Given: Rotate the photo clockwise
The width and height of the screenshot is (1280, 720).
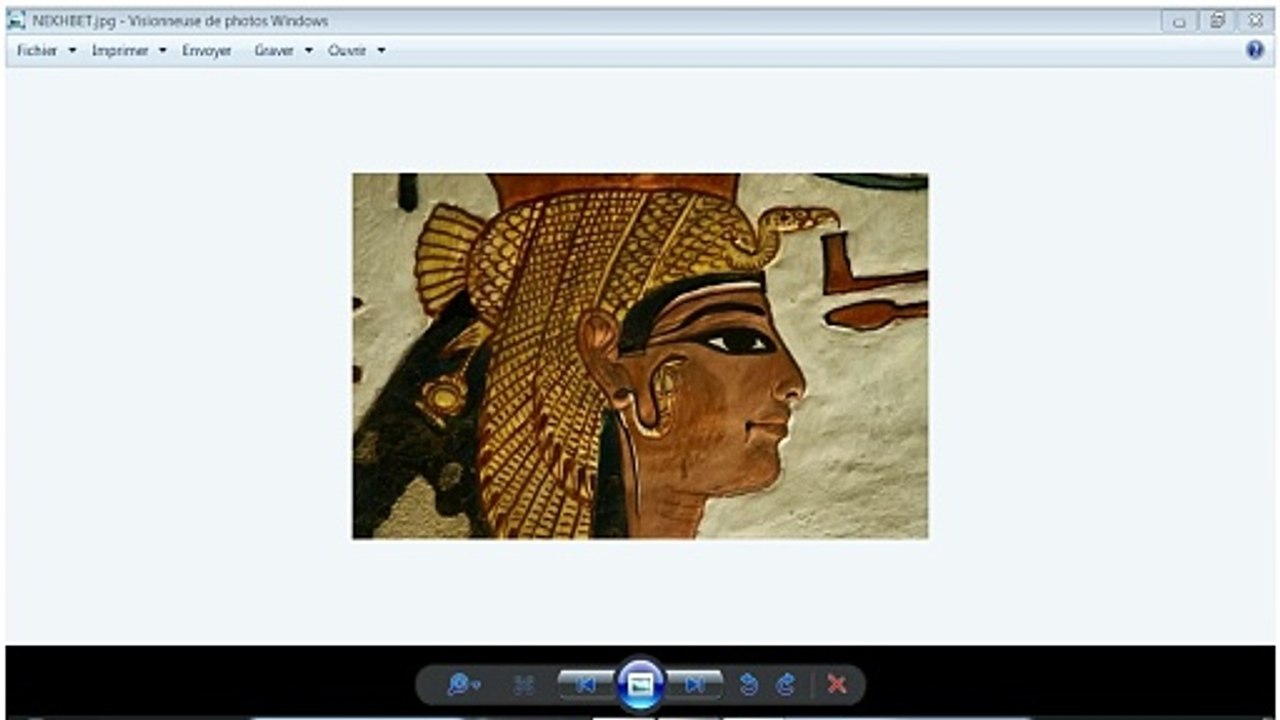Looking at the screenshot, I should tap(786, 685).
